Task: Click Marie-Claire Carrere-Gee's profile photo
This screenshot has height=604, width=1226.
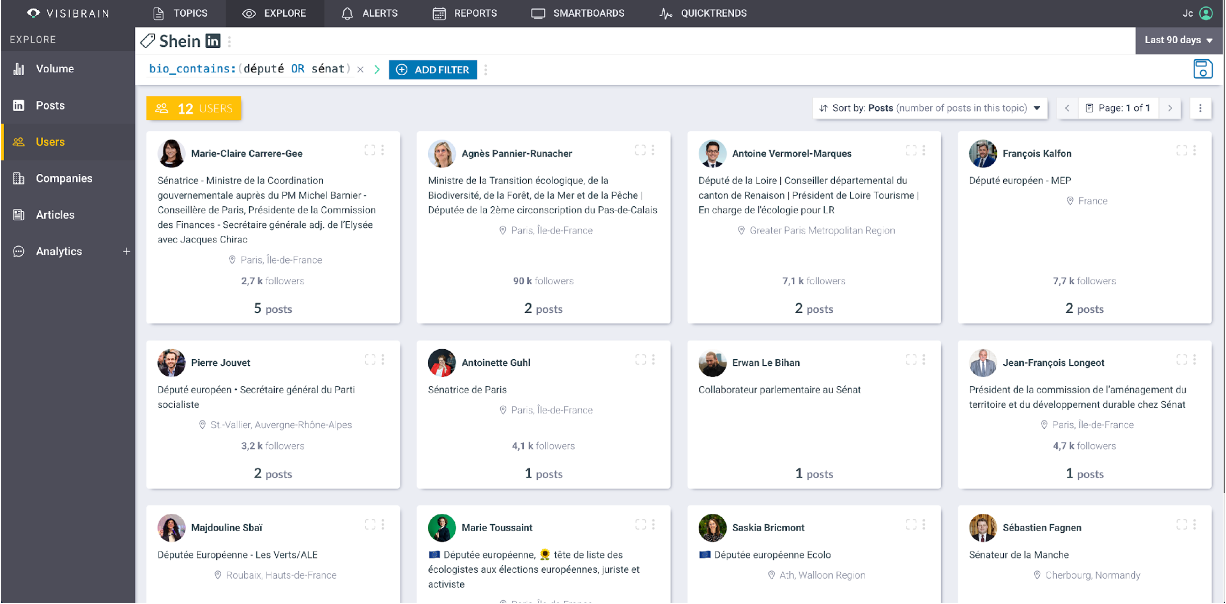Action: pos(171,153)
